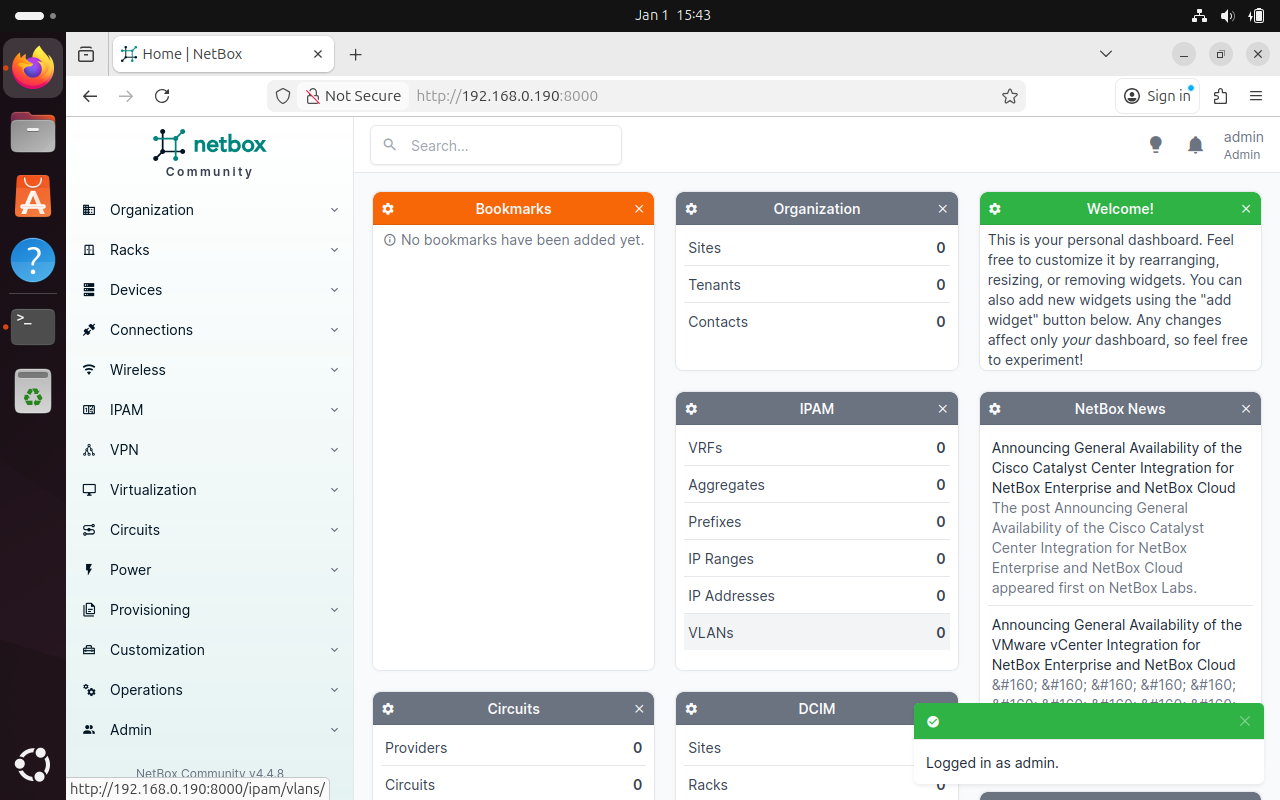1280x800 pixels.
Task: Expand the Circuits sidebar menu
Action: 210,530
